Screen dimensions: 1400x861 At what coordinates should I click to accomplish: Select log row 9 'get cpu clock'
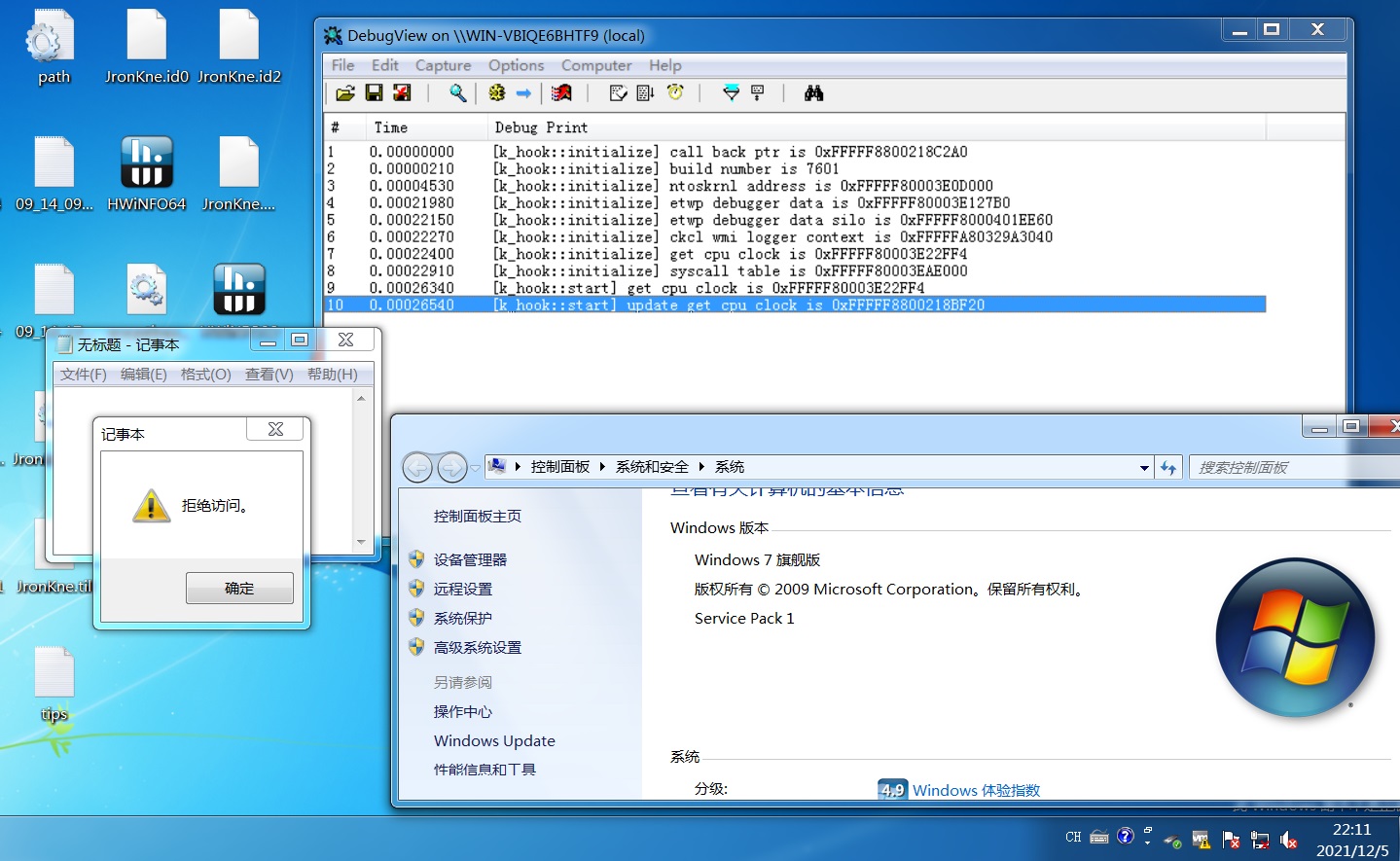795,288
